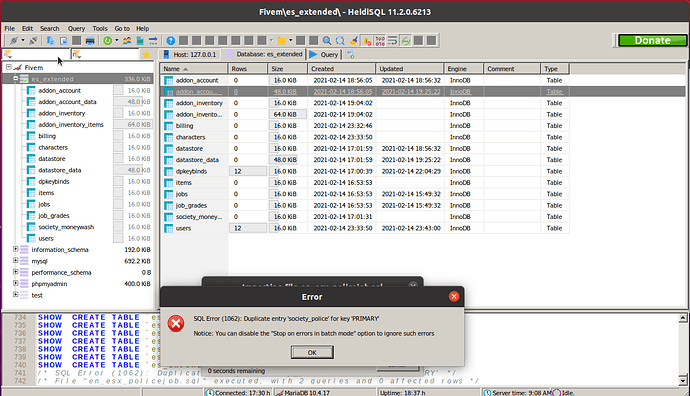The image size is (690, 396).
Task: Open the Tools menu
Action: coord(100,28)
